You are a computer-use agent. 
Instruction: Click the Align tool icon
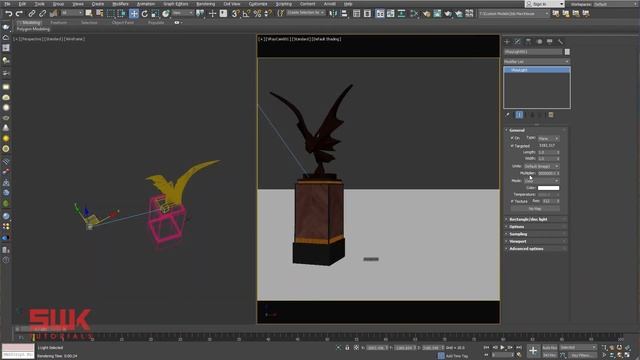[344, 13]
